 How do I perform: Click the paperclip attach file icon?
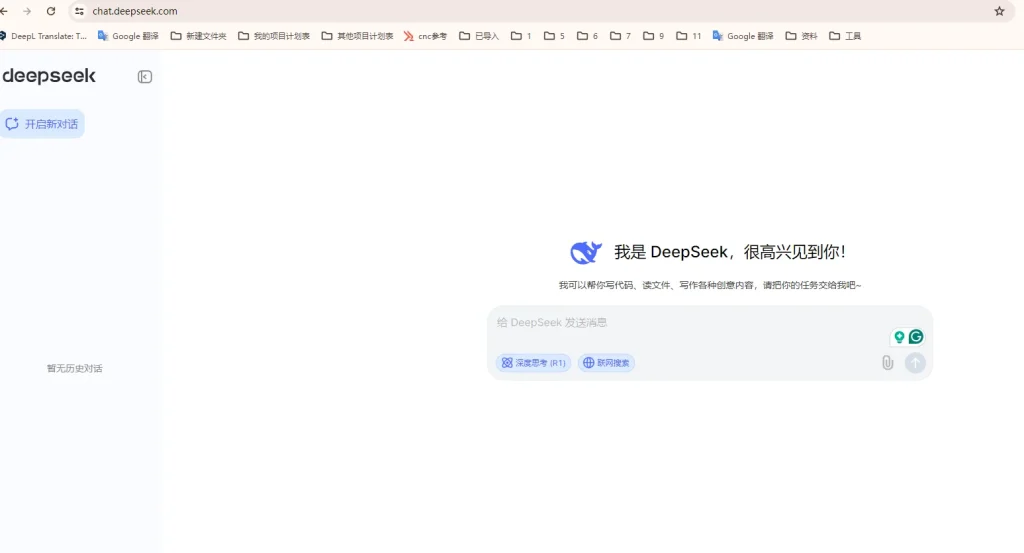tap(888, 362)
